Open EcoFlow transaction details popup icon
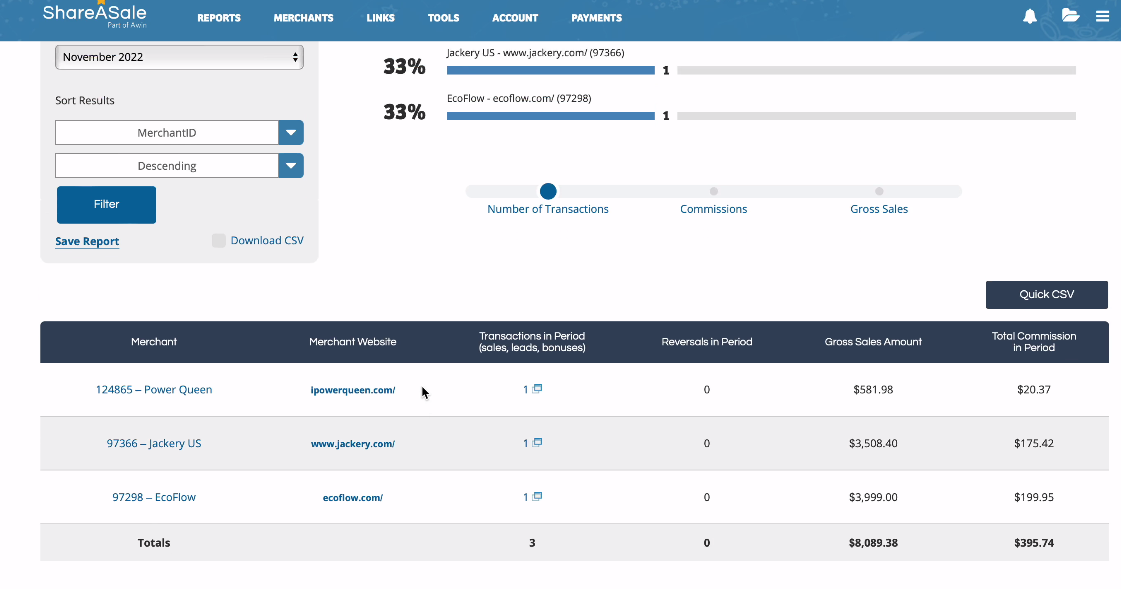This screenshot has height=589, width=1121. pyautogui.click(x=538, y=496)
